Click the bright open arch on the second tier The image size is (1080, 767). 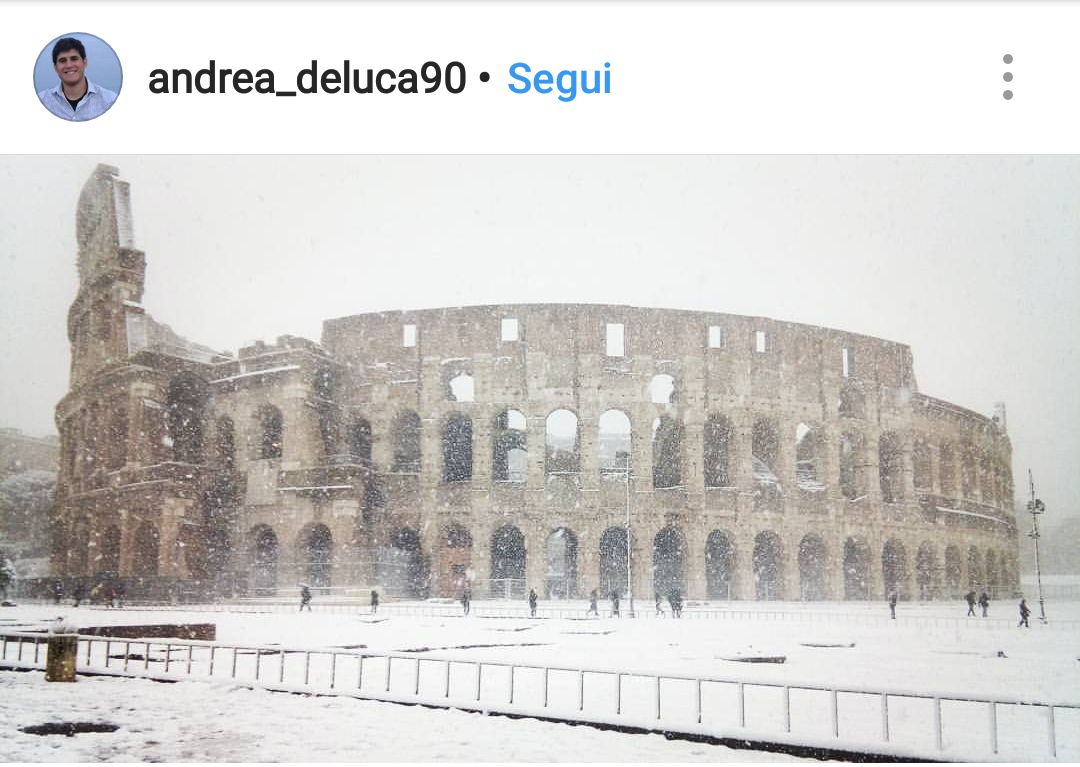point(562,441)
